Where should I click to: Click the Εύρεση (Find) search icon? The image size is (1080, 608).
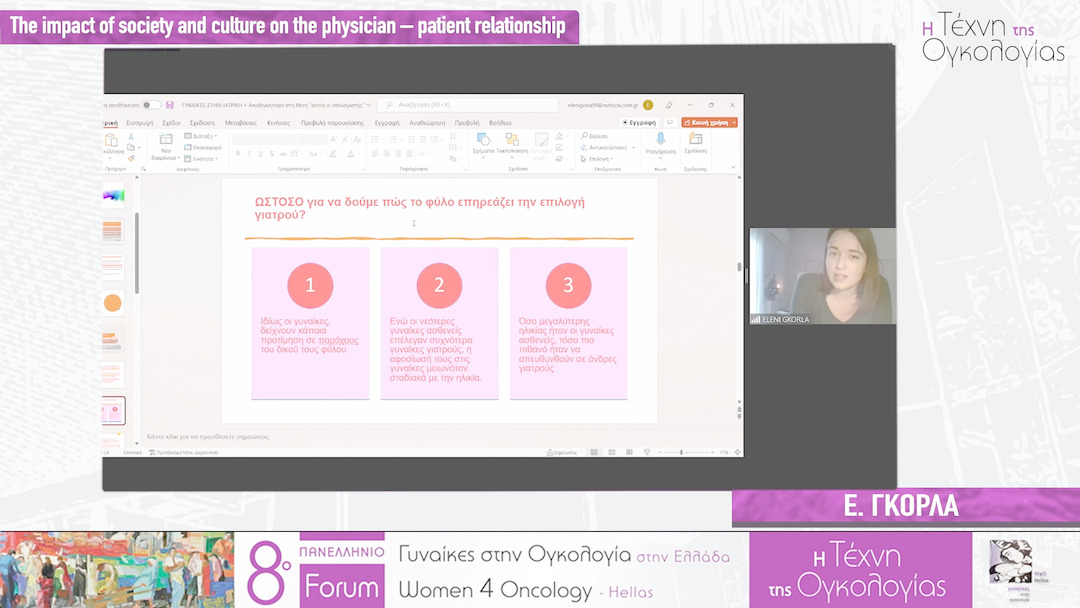pos(585,136)
